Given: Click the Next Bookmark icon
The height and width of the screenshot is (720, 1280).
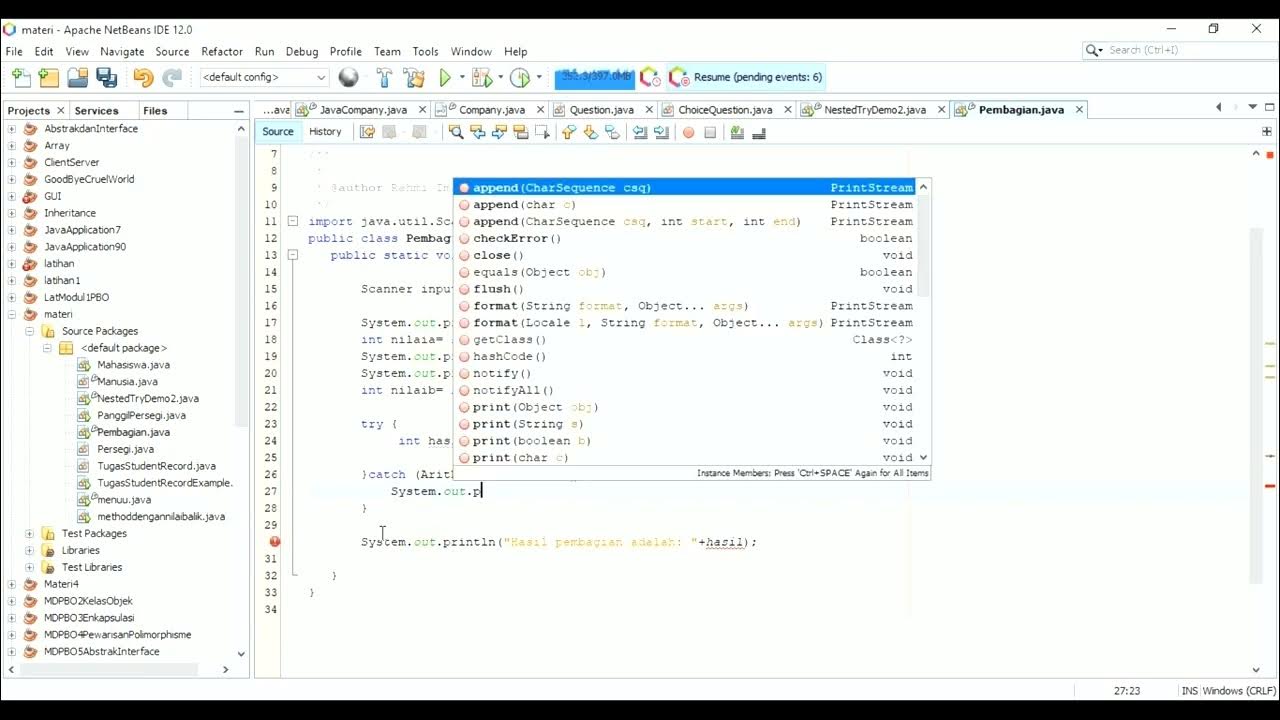Looking at the screenshot, I should [591, 132].
